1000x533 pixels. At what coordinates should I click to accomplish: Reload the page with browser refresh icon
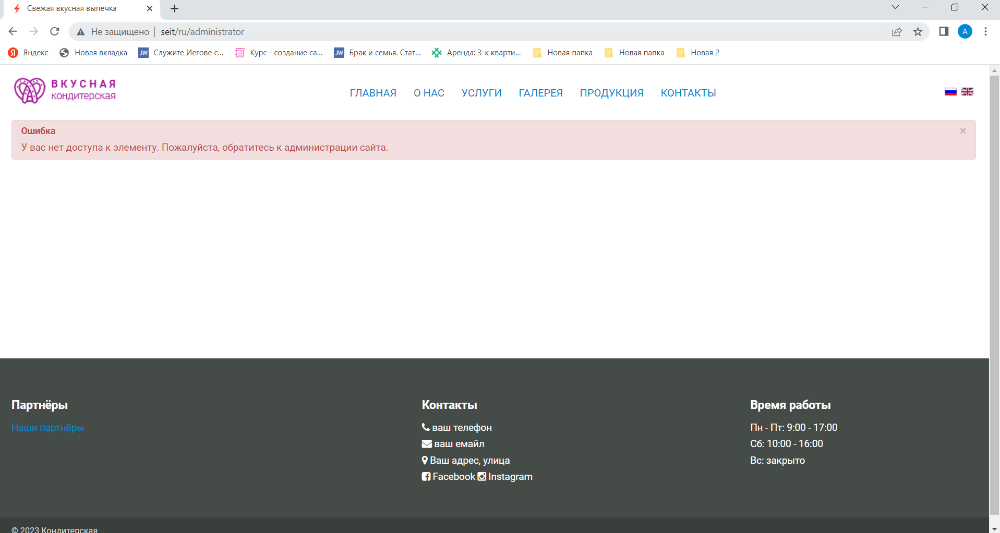54,31
